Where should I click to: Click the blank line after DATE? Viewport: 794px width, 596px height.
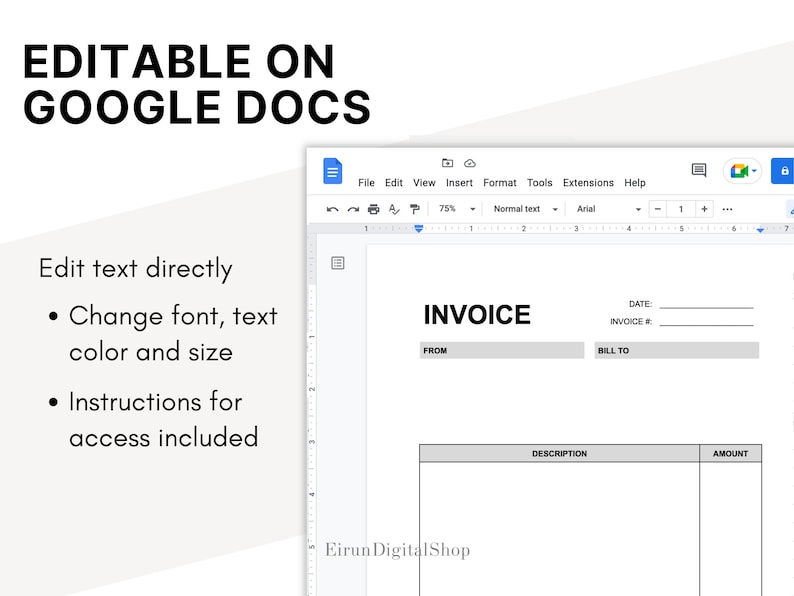(x=706, y=306)
